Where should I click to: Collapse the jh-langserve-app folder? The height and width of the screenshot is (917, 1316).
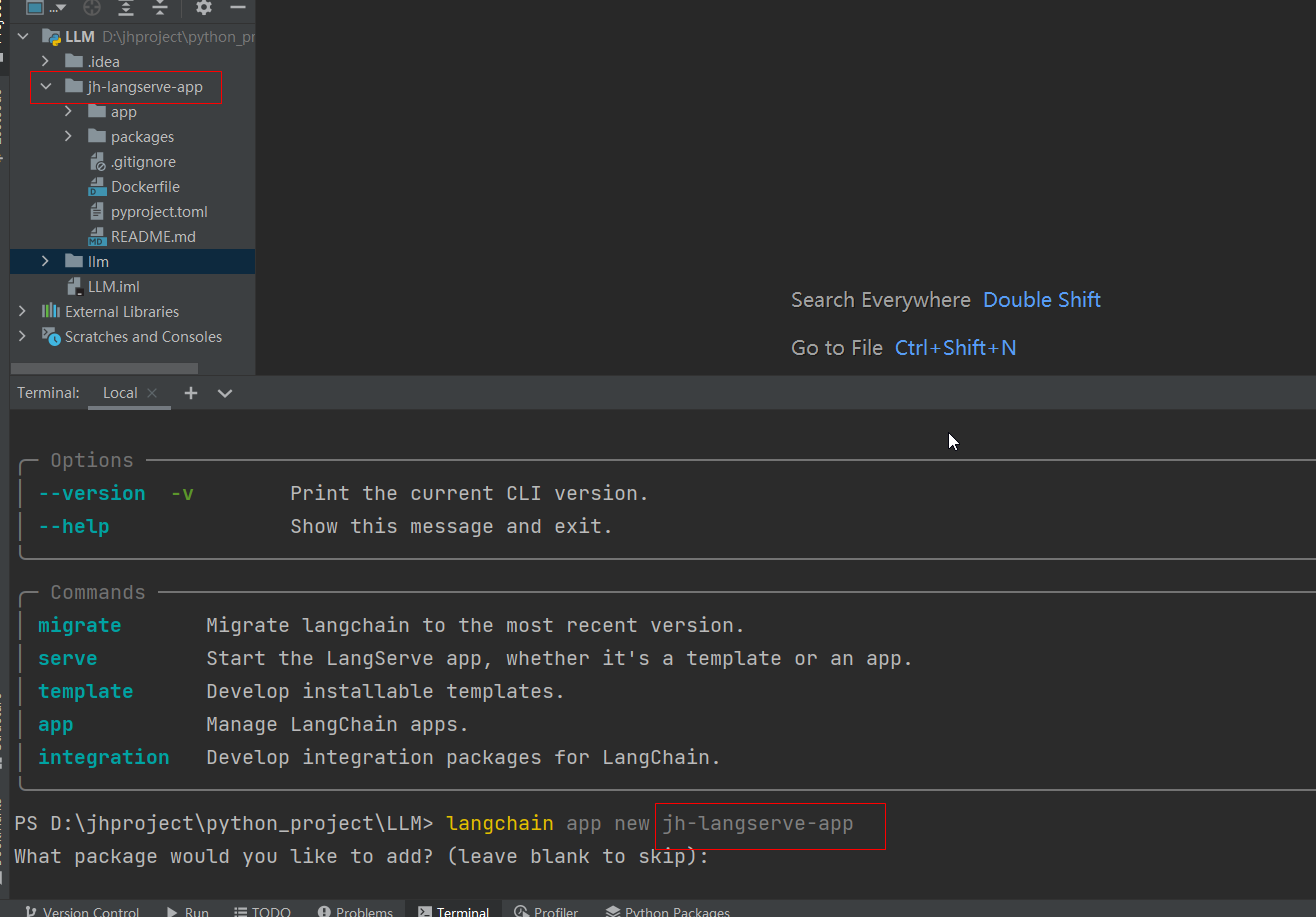pyautogui.click(x=46, y=87)
